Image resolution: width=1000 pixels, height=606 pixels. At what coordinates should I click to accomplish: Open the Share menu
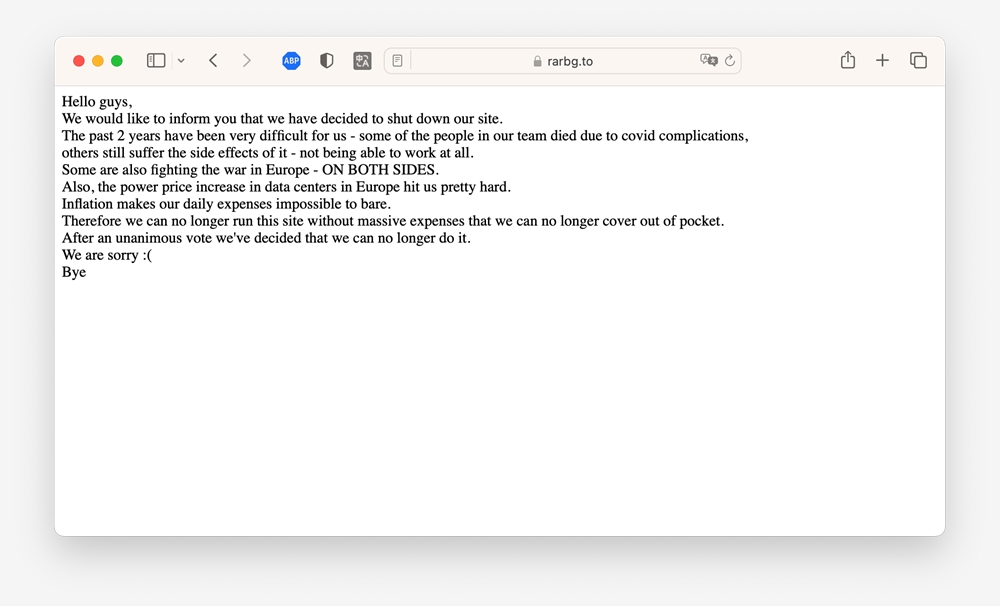pyautogui.click(x=848, y=61)
